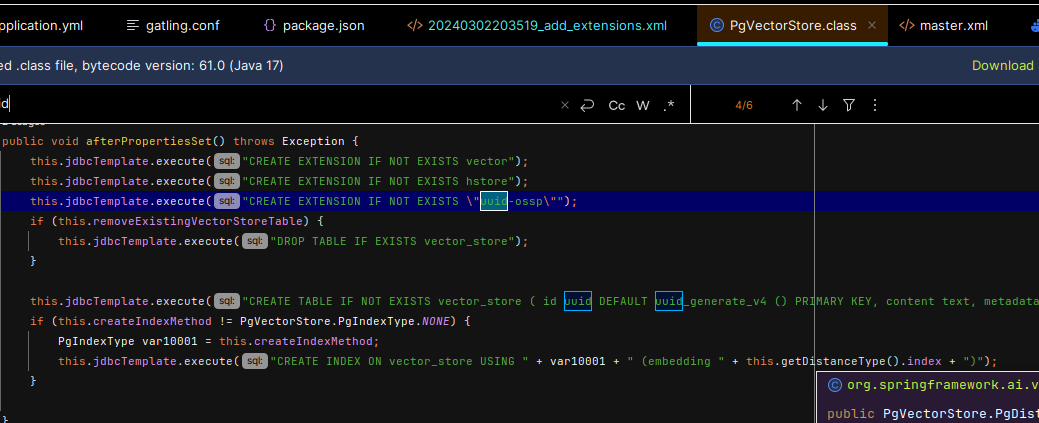This screenshot has width=1039, height=423.
Task: Click removeExistingVectorStoreTable field reference
Action: tap(199, 221)
